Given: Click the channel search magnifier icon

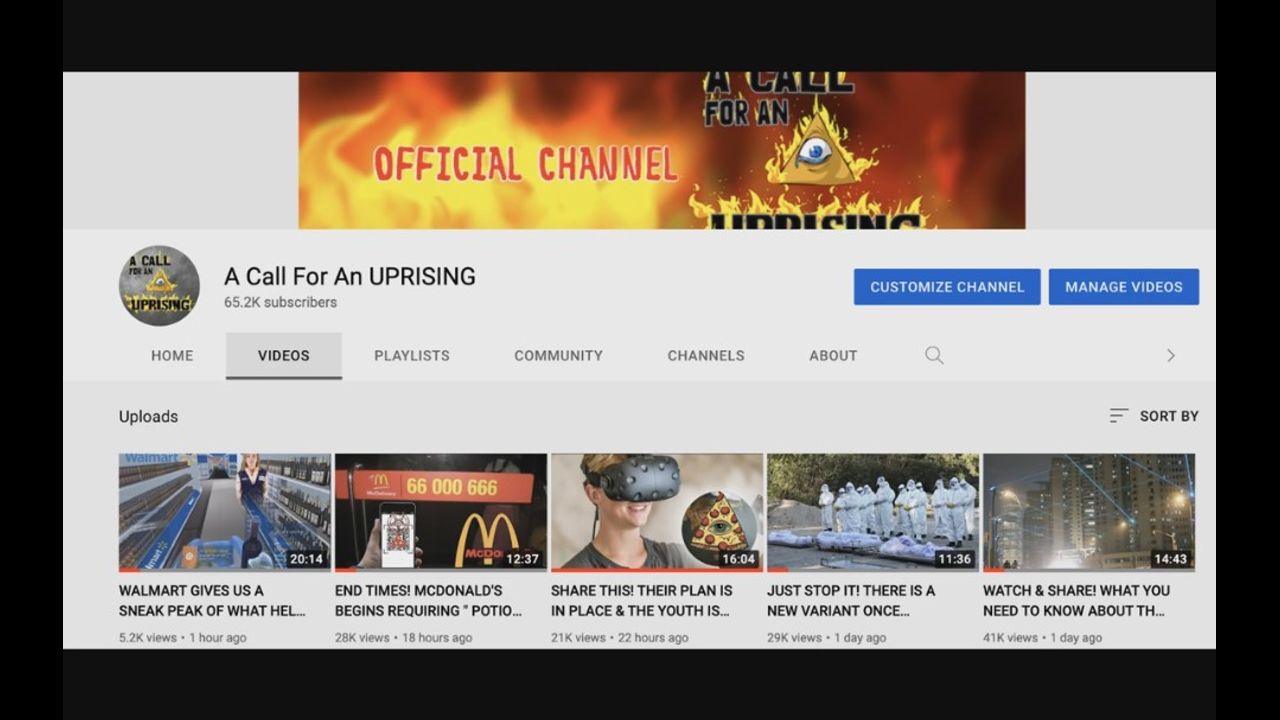Looking at the screenshot, I should coord(934,355).
